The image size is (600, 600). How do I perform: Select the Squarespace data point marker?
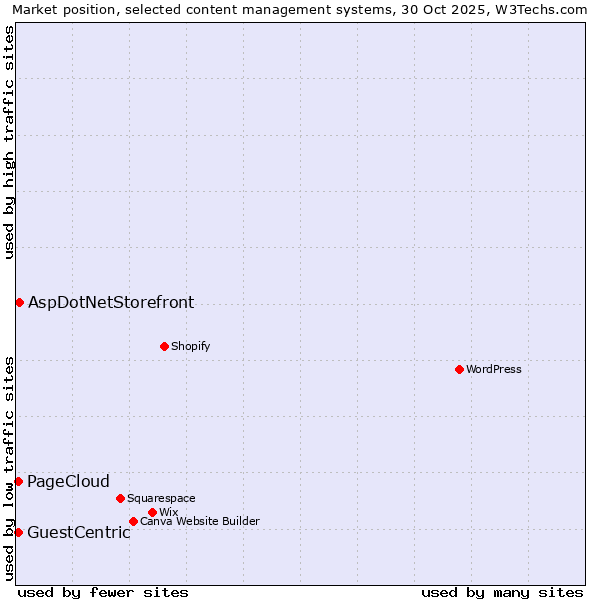[120, 498]
